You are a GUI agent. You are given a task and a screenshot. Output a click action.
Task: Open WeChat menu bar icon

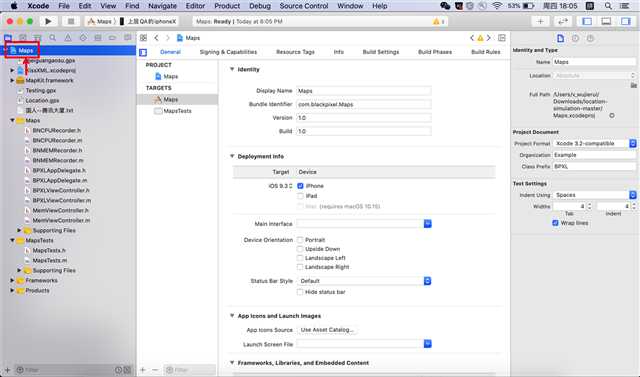tap(445, 6)
